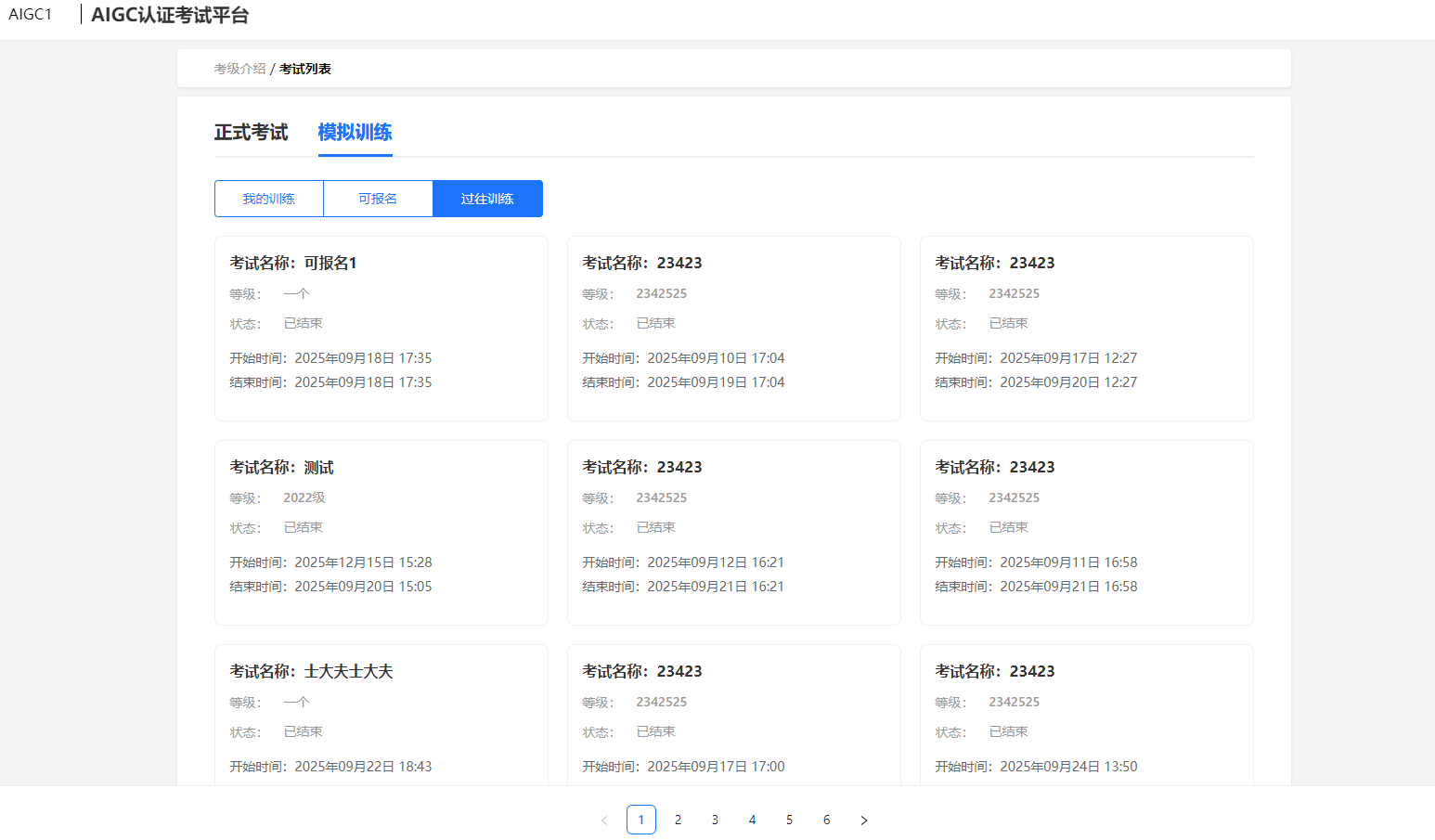Click the 考试列表 breadcrumb item

click(305, 69)
